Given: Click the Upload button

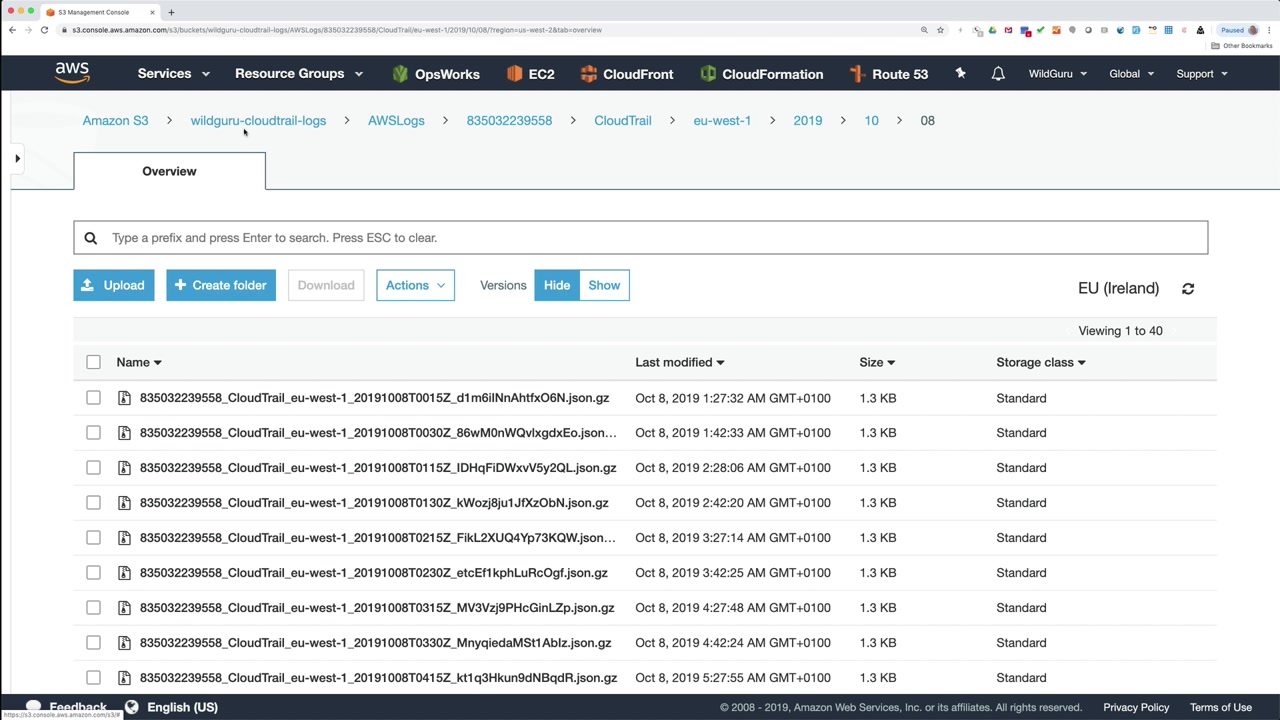Looking at the screenshot, I should (114, 285).
